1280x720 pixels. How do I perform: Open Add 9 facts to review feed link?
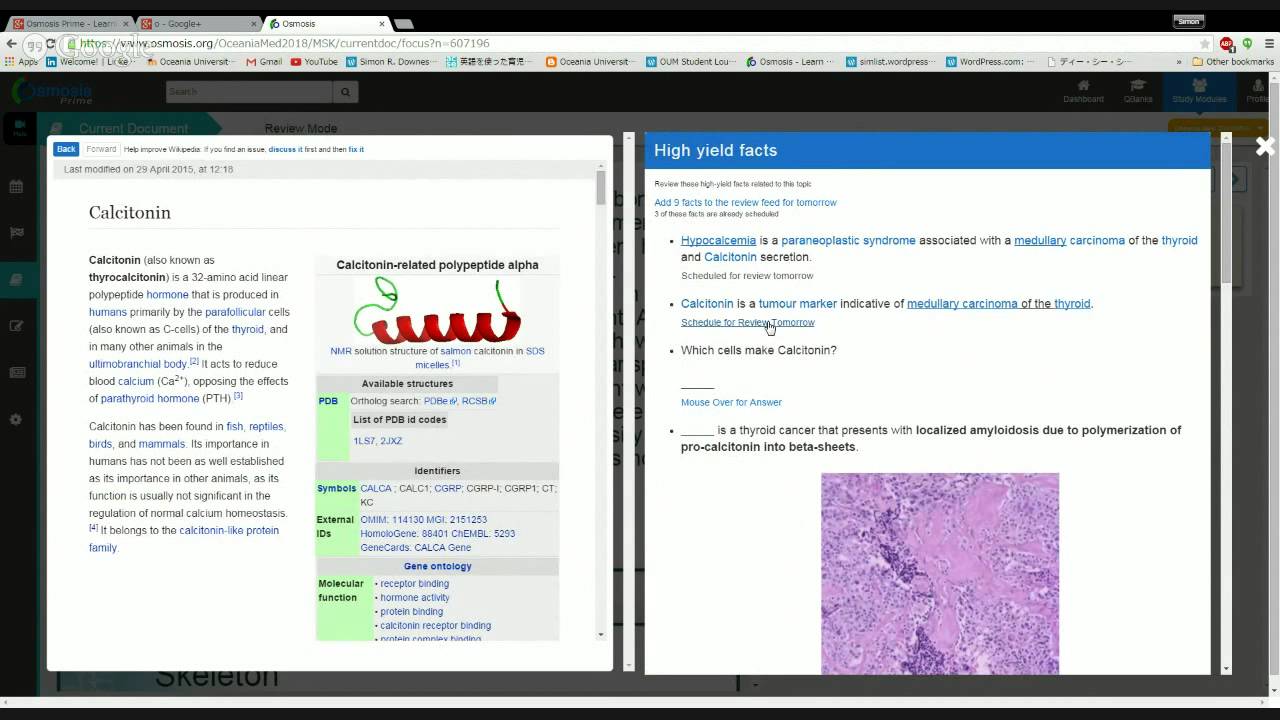click(x=745, y=202)
